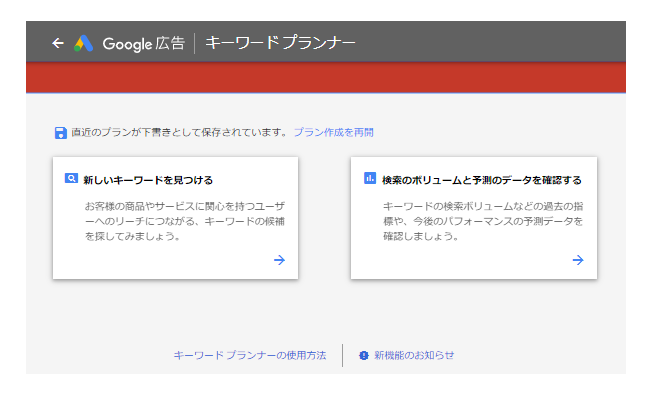Select the キーワード プランナー header title
The height and width of the screenshot is (416, 663).
coord(280,43)
